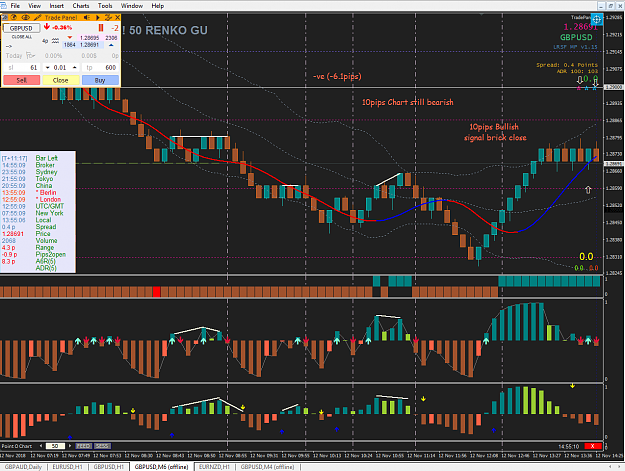Click the '* London' session row in info panel
Screen dimensions: 625x471
(x=32, y=199)
